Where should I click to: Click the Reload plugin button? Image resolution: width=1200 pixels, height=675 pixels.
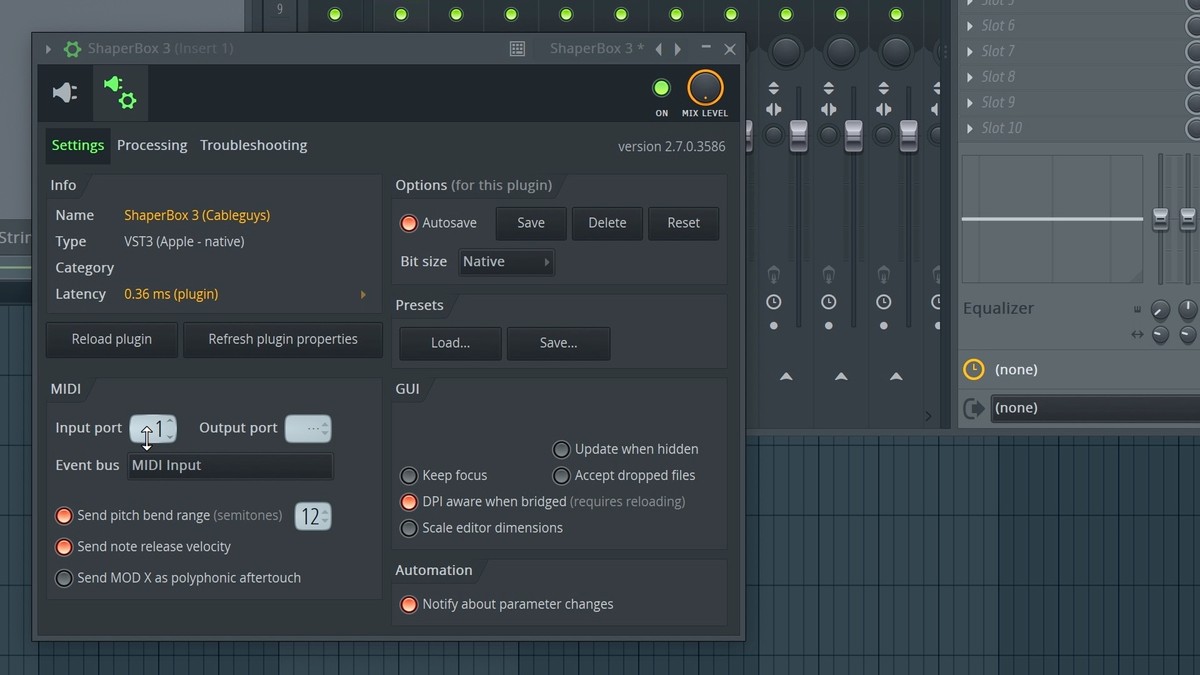pos(112,340)
